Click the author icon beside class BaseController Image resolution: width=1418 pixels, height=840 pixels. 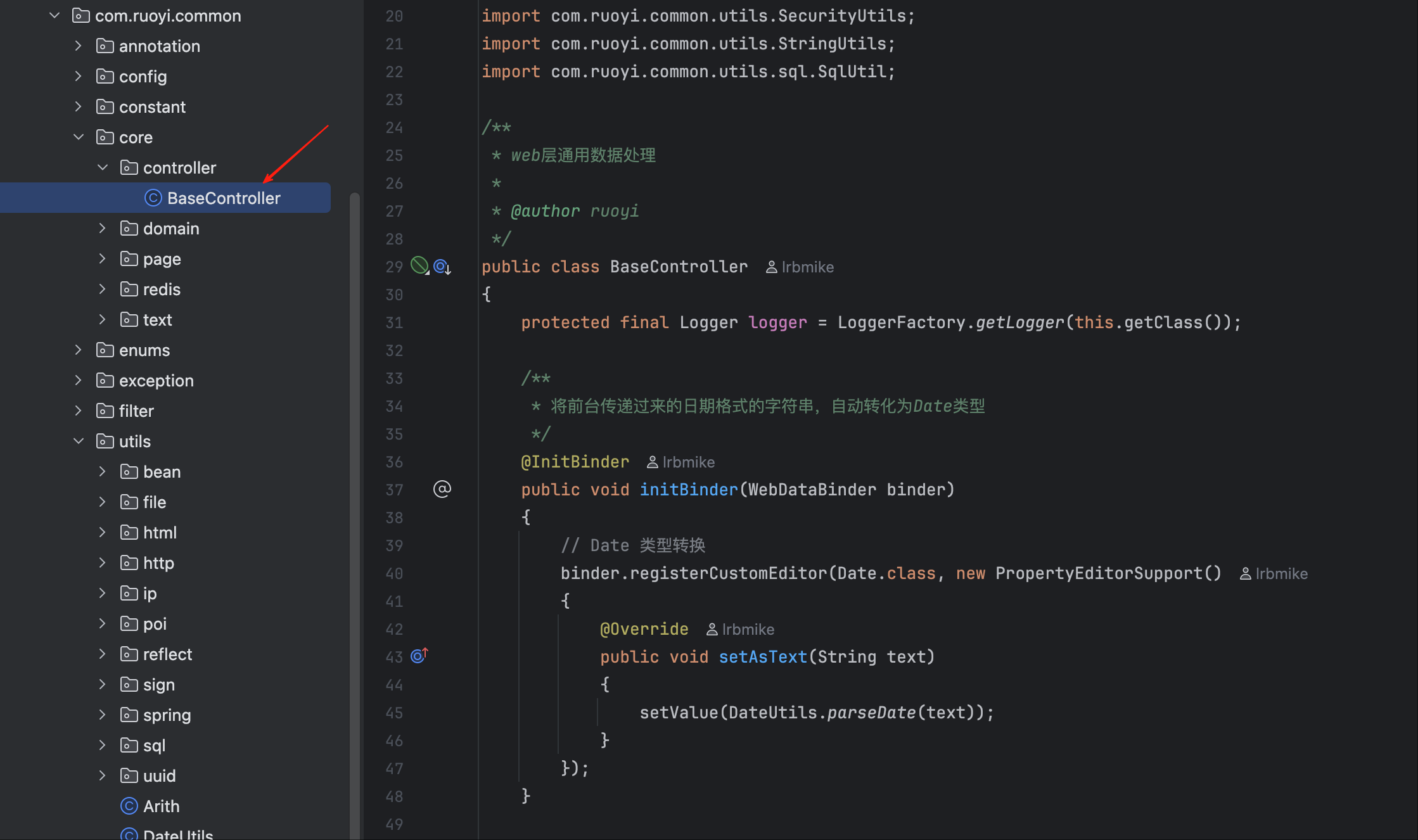(x=771, y=267)
